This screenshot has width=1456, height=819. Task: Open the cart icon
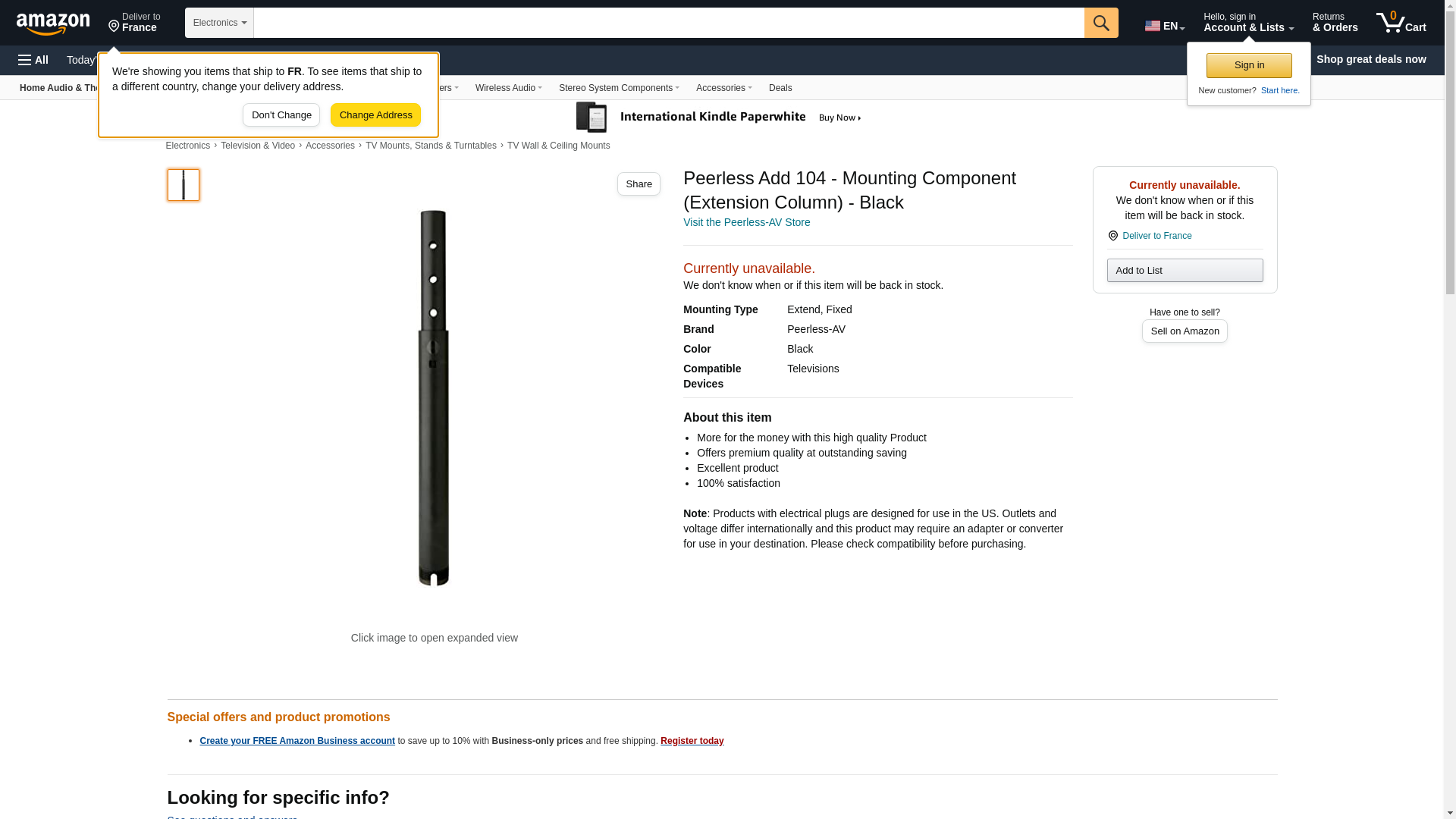tap(1401, 23)
